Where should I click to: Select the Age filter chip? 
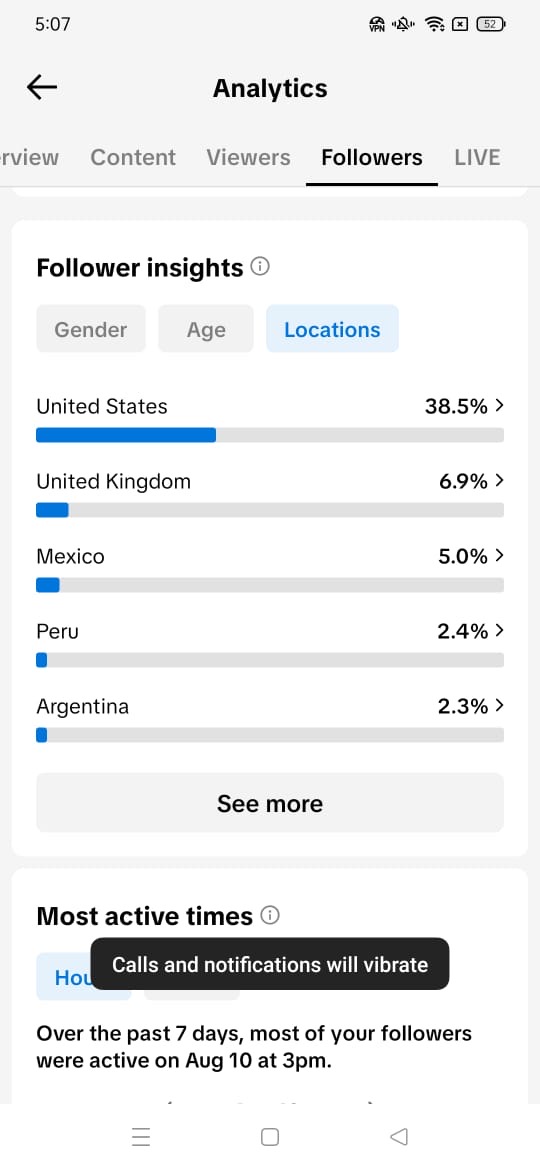tap(206, 329)
